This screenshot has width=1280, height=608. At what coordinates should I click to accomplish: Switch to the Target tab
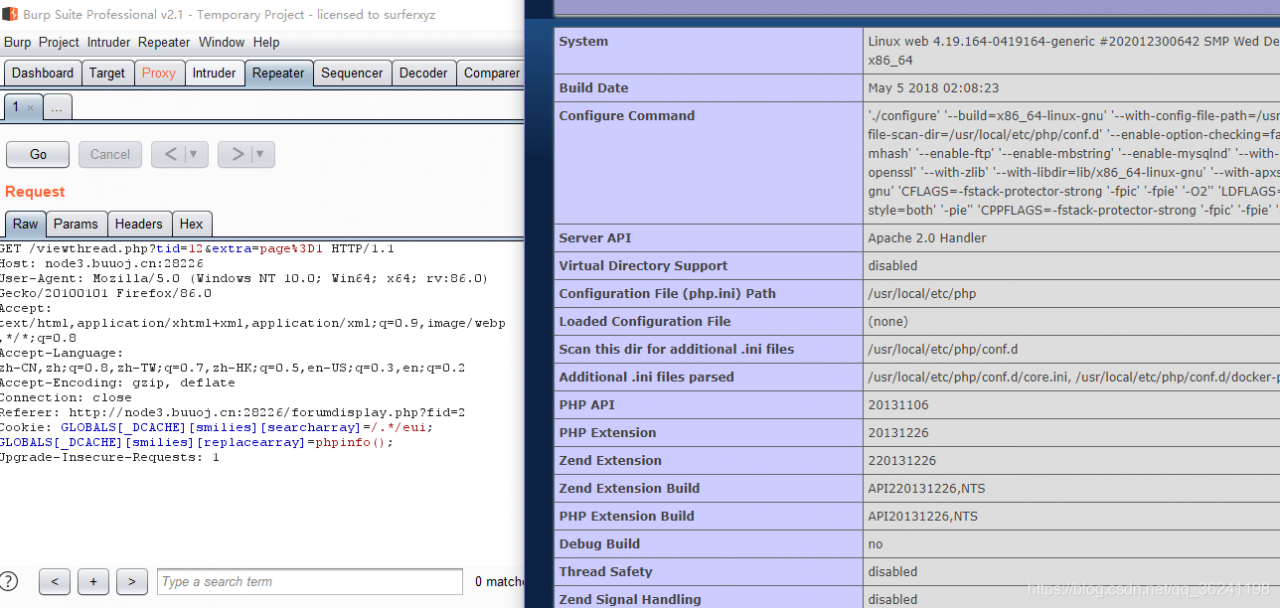[x=107, y=73]
